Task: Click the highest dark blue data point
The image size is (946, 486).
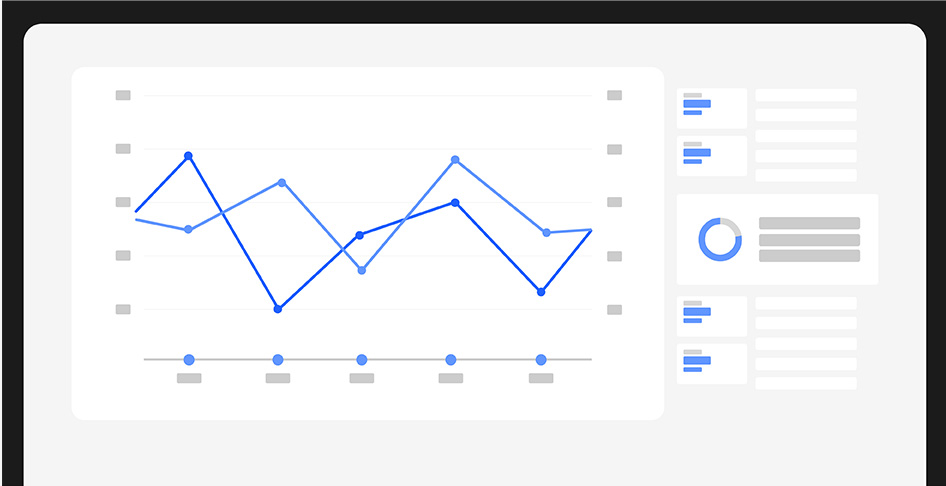Action: [188, 156]
